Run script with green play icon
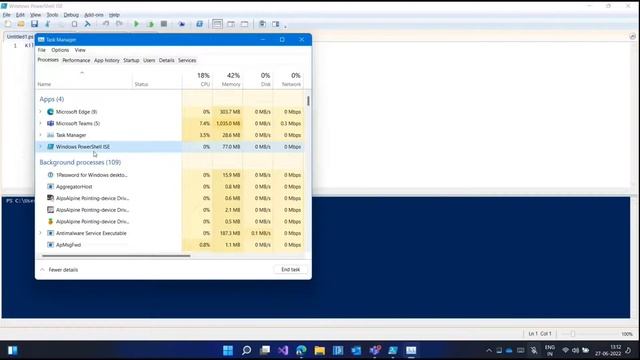Image resolution: width=640 pixels, height=360 pixels. pos(137,24)
